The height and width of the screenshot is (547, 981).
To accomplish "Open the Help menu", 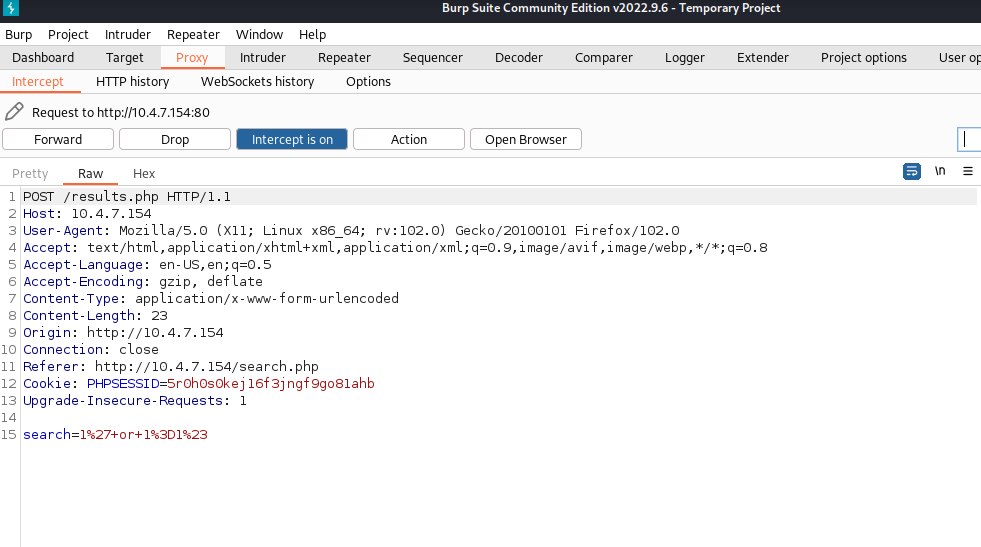I will [x=312, y=35].
